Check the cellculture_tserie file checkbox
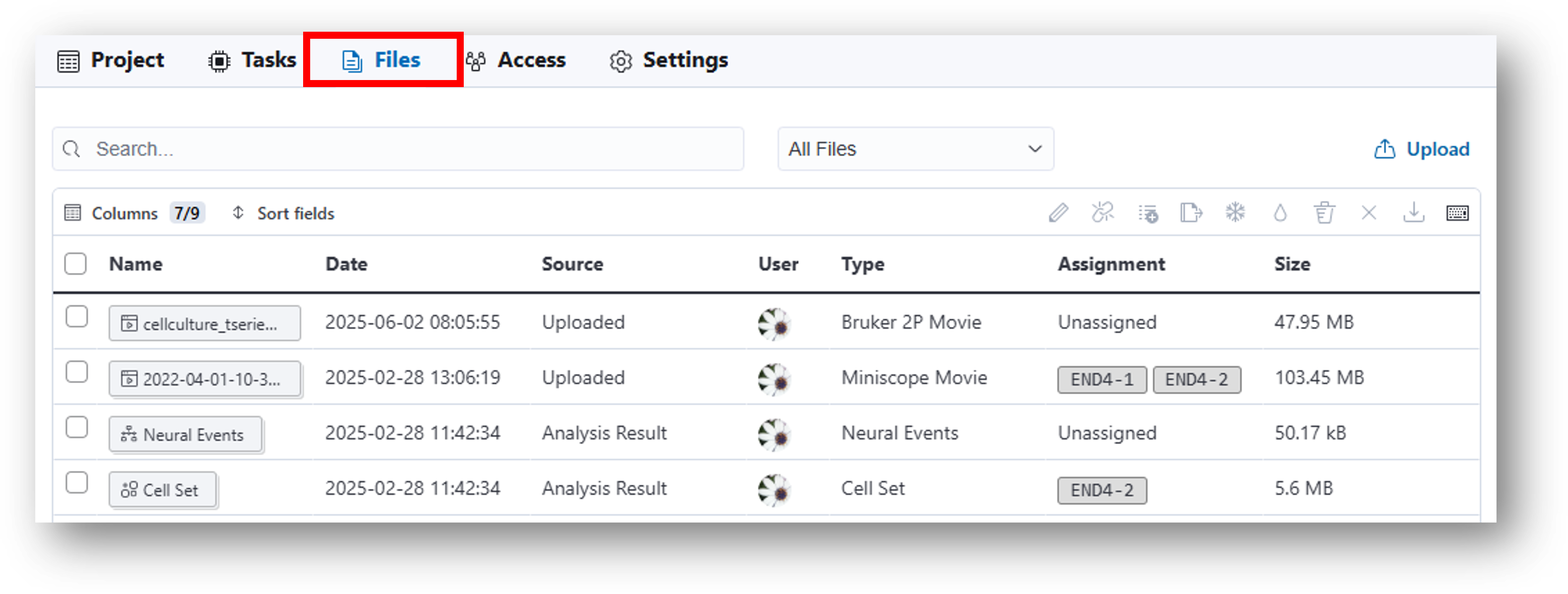Viewport: 1568px width, 594px height. pos(77,317)
